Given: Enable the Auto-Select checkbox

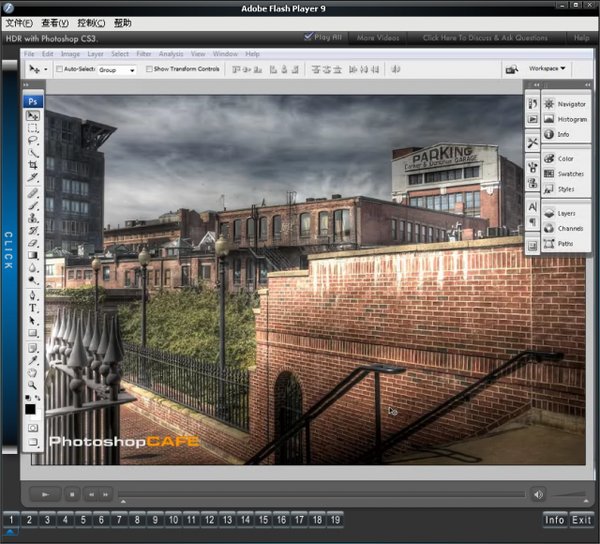Looking at the screenshot, I should coord(60,70).
